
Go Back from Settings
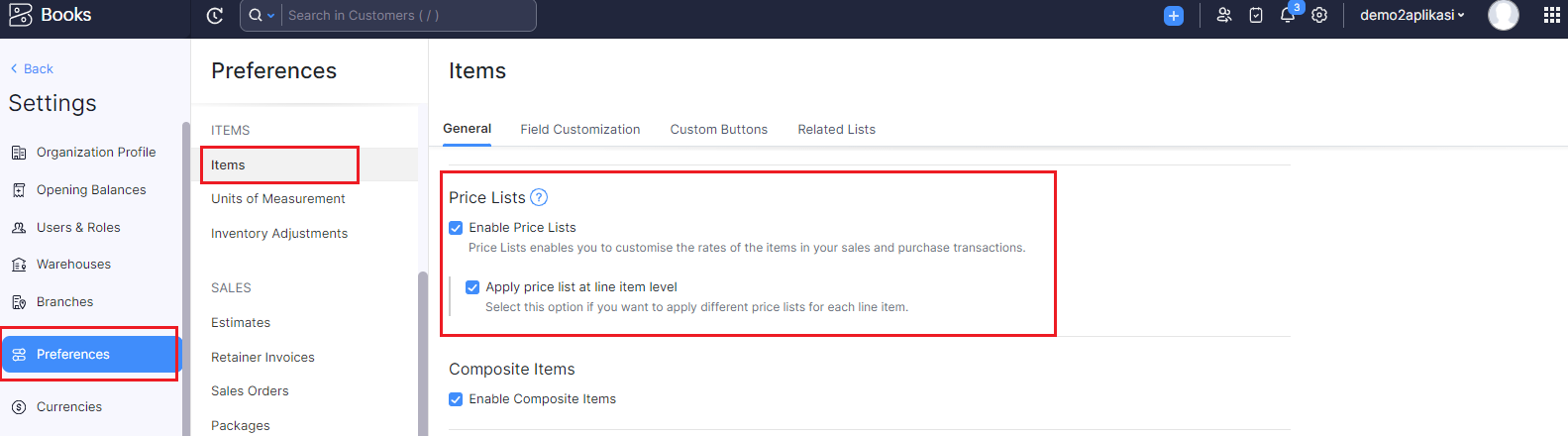(32, 68)
